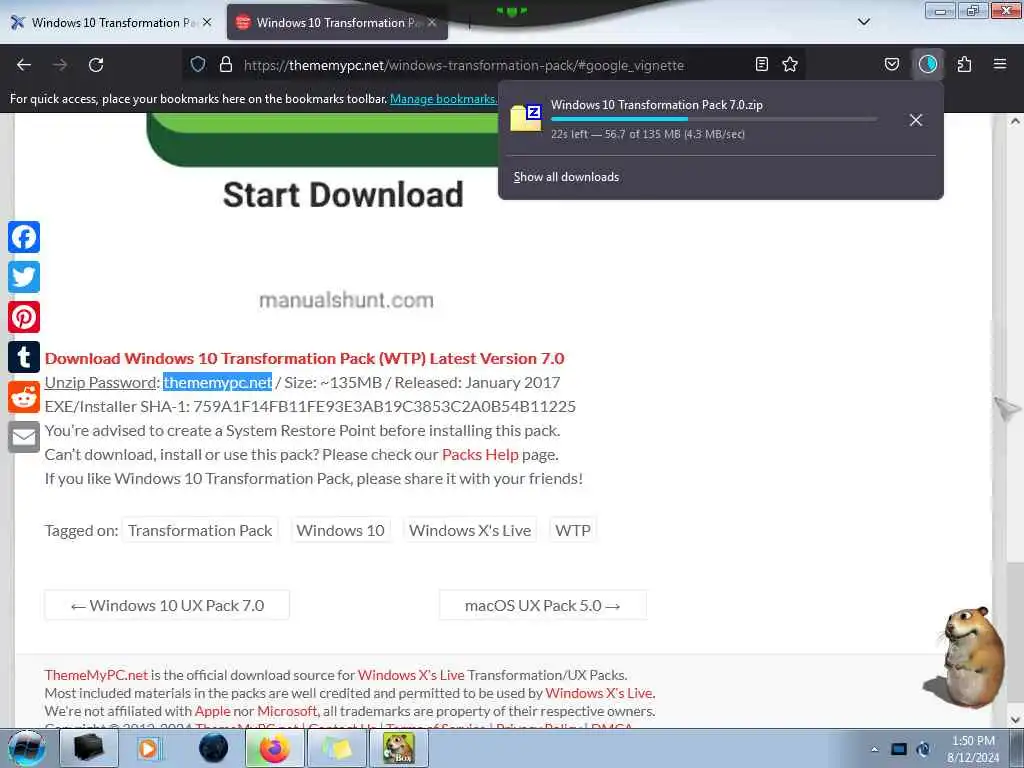Image resolution: width=1024 pixels, height=768 pixels.
Task: Switch to first Windows 10 Transformation tab
Action: tap(111, 23)
